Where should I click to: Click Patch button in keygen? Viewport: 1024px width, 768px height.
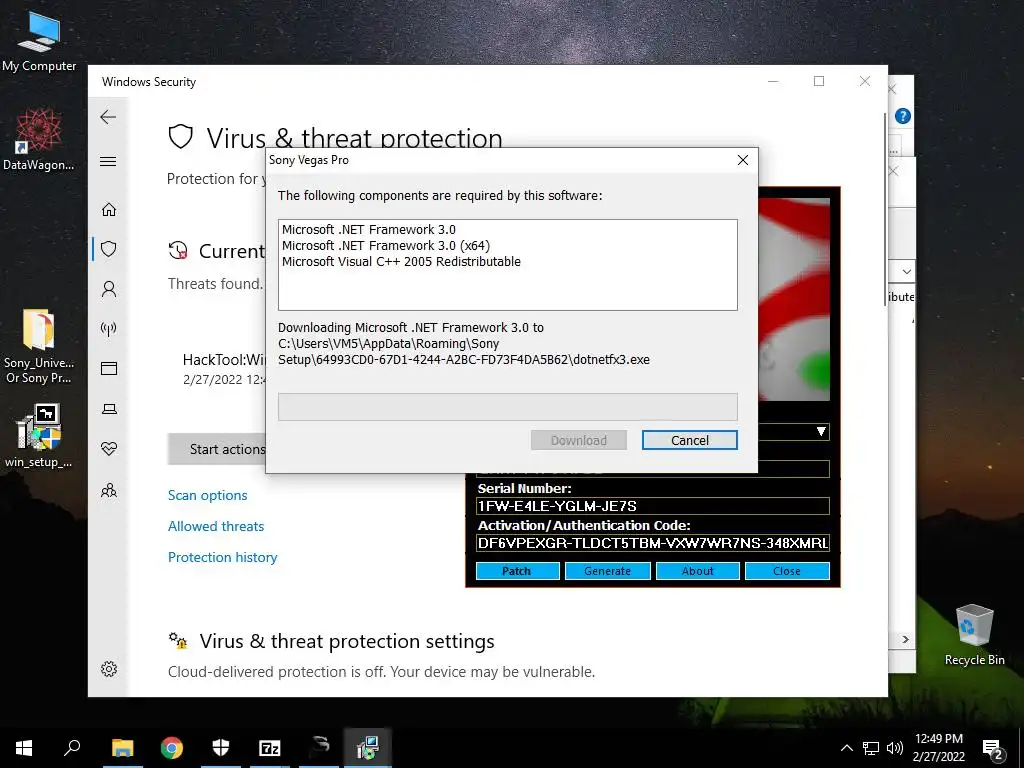click(517, 571)
